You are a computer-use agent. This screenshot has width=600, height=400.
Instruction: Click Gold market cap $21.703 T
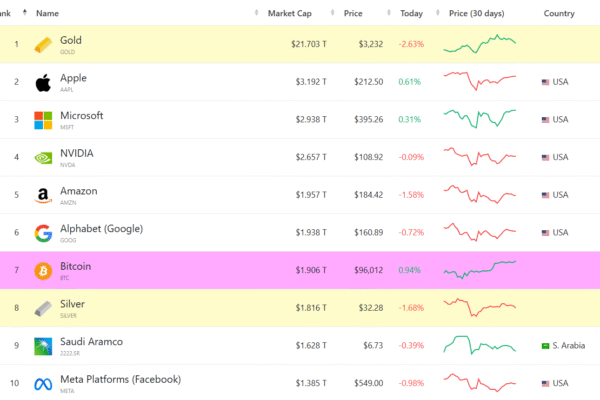pyautogui.click(x=309, y=44)
